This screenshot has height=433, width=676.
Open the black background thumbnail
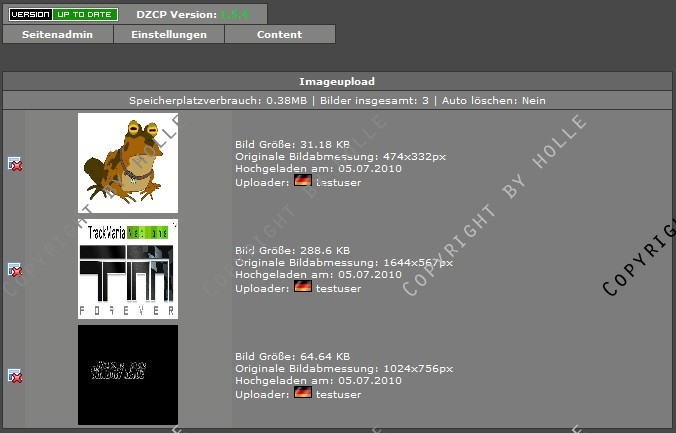(128, 375)
